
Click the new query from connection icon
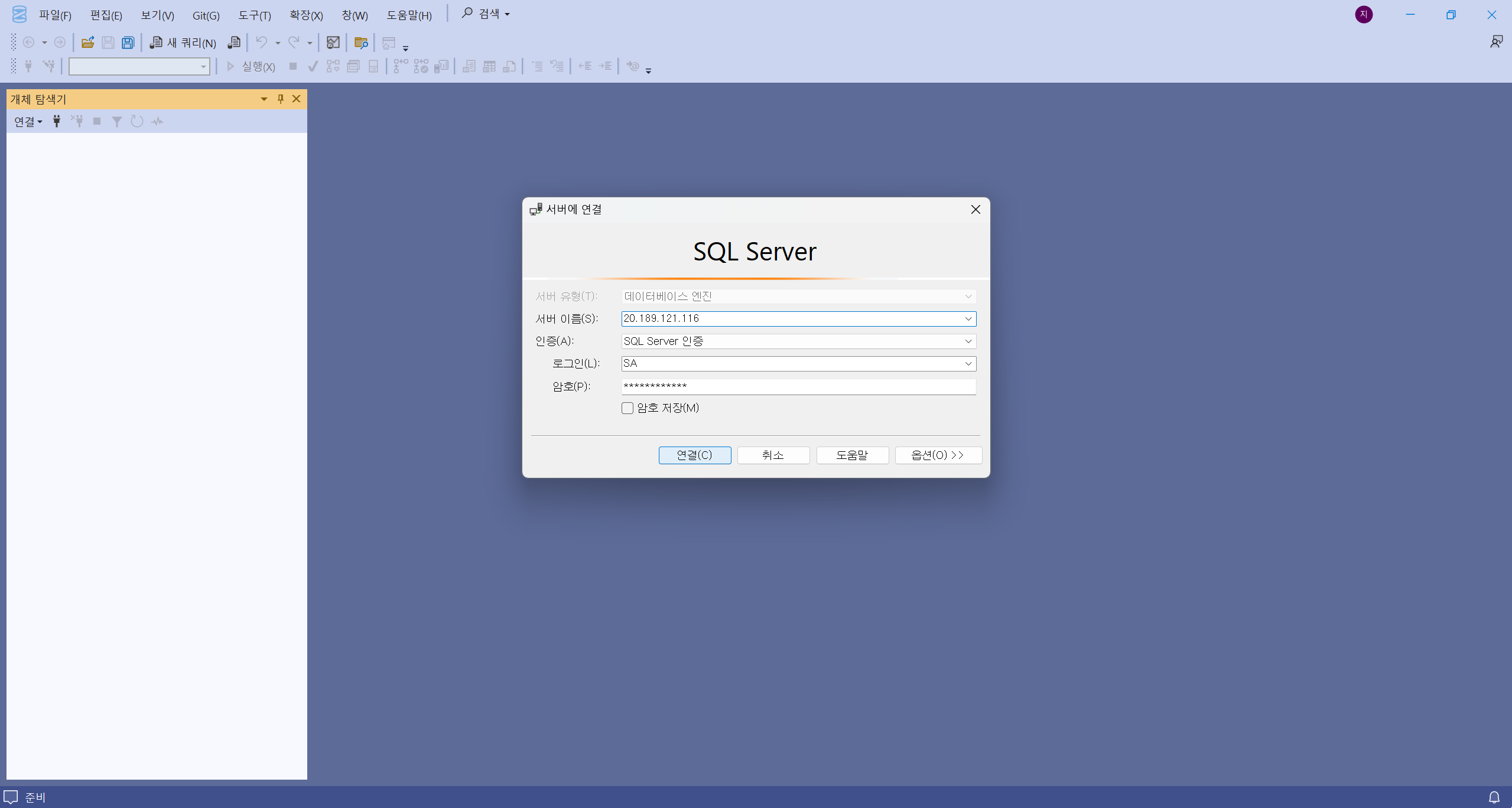tap(234, 43)
